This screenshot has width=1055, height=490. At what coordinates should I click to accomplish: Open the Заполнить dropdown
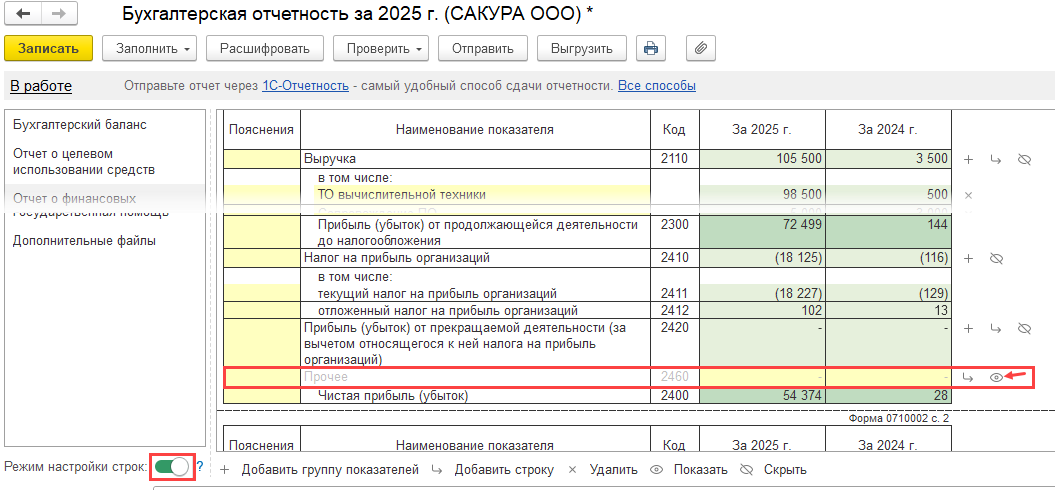153,48
